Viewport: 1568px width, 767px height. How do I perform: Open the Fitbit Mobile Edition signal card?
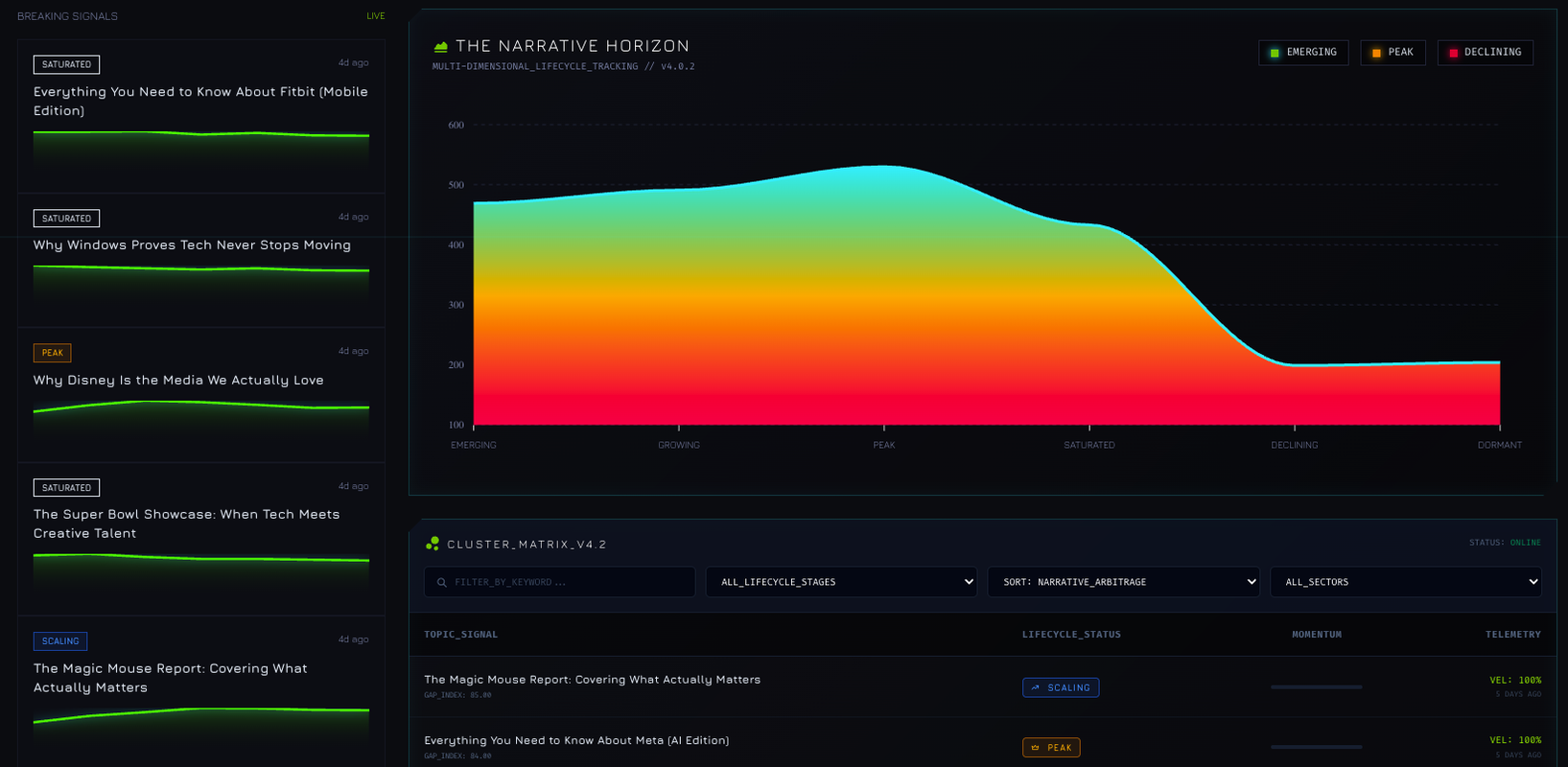(x=201, y=116)
